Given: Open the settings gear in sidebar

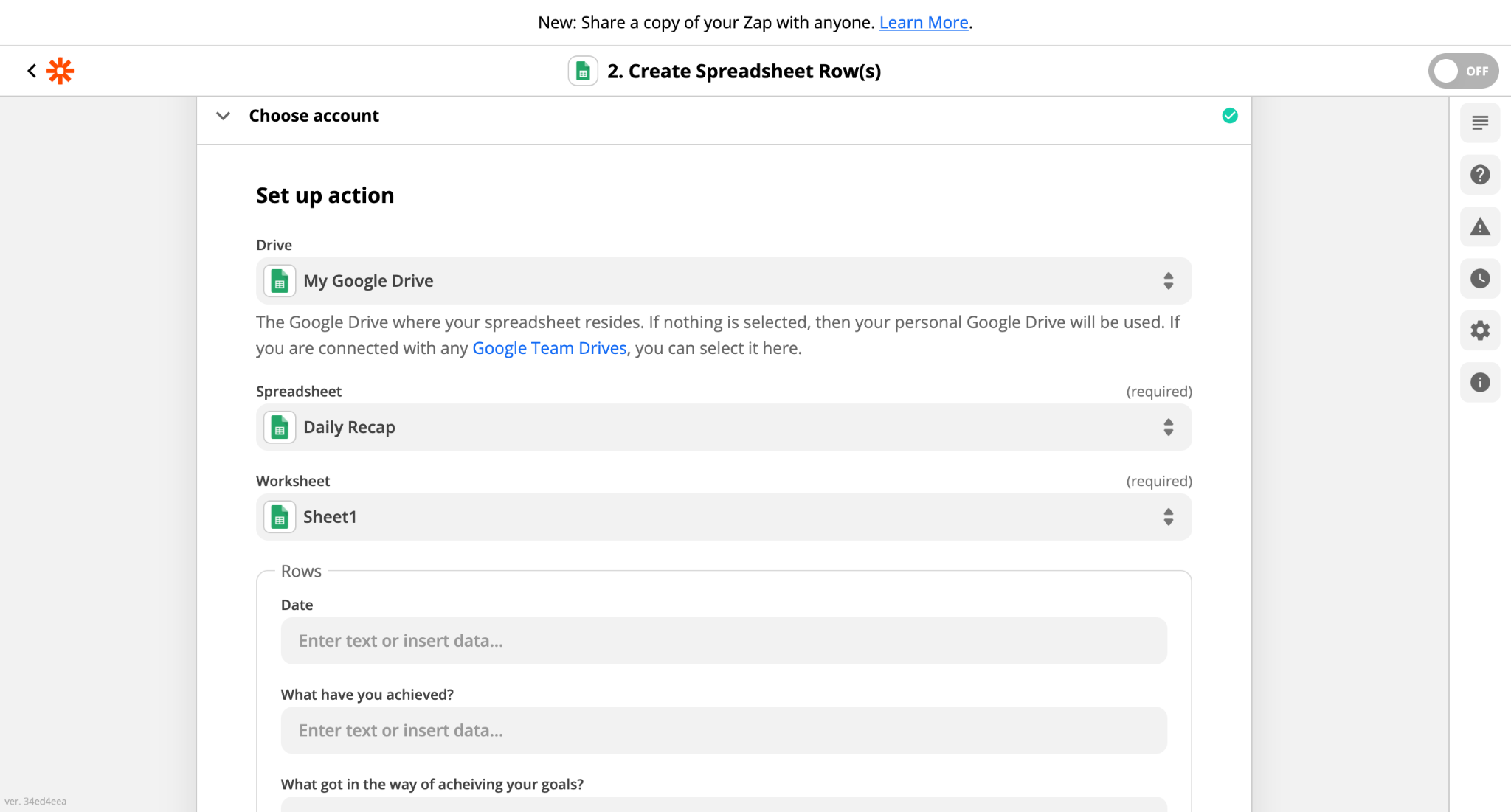Looking at the screenshot, I should pyautogui.click(x=1480, y=330).
